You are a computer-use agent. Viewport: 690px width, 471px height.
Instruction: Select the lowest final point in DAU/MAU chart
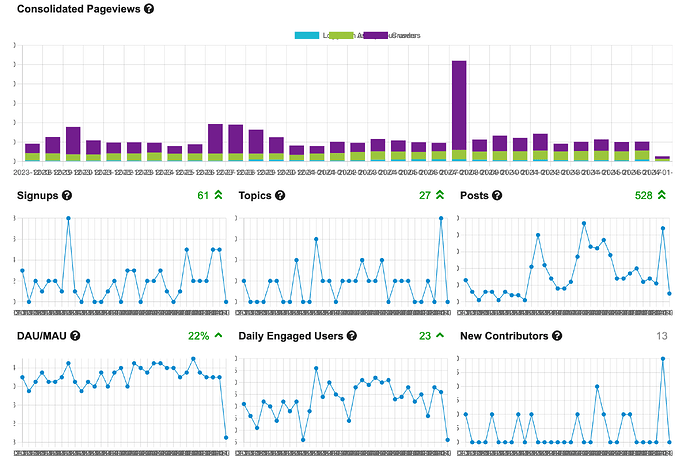pos(226,438)
